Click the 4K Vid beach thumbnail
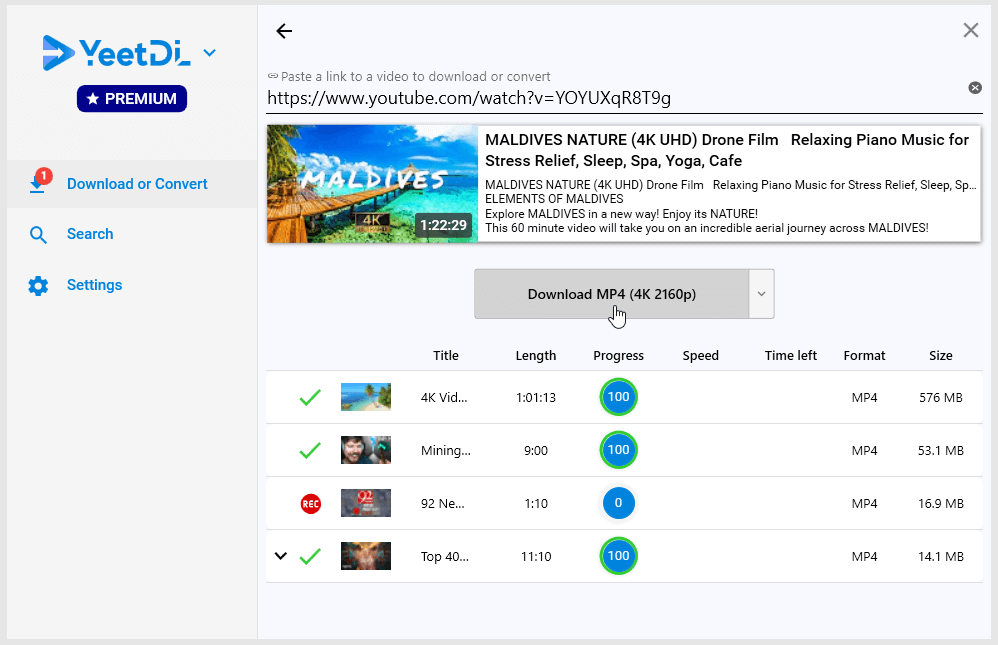998x645 pixels. coord(366,397)
